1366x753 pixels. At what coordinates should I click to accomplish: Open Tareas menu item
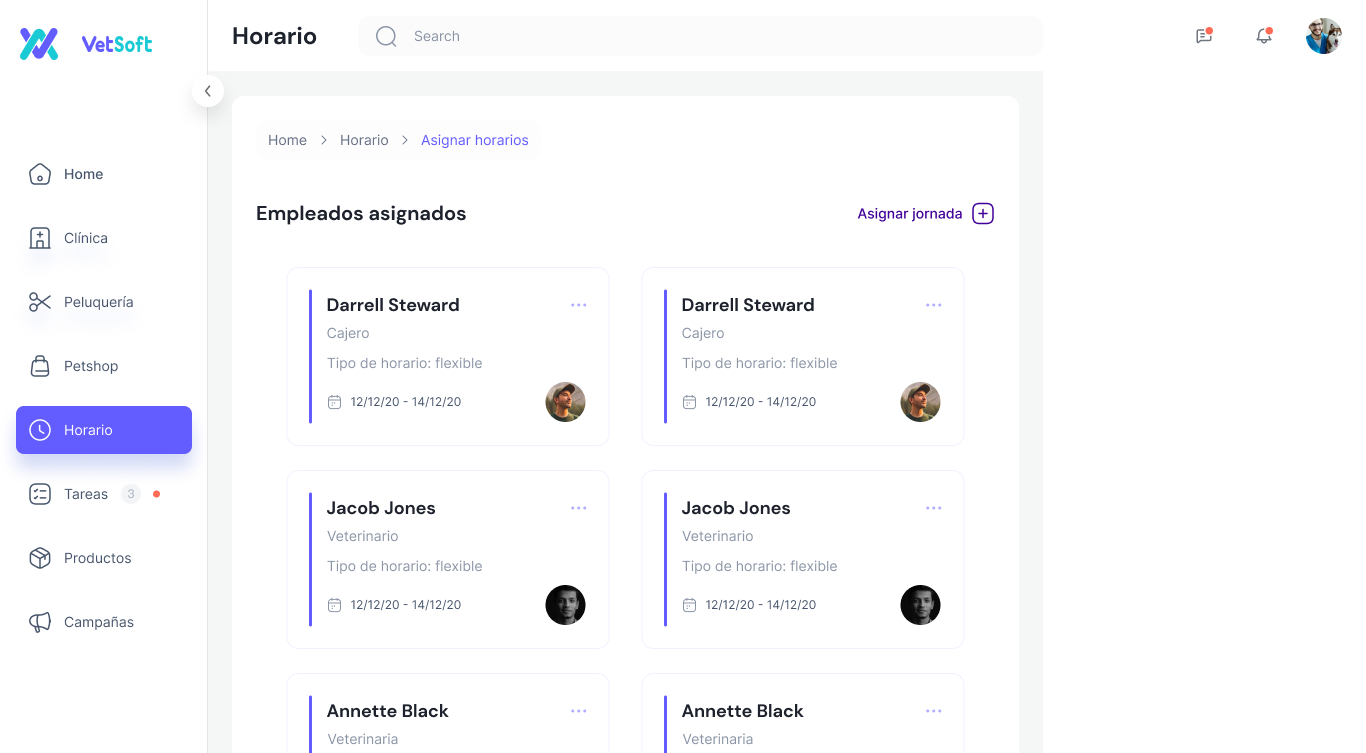85,494
